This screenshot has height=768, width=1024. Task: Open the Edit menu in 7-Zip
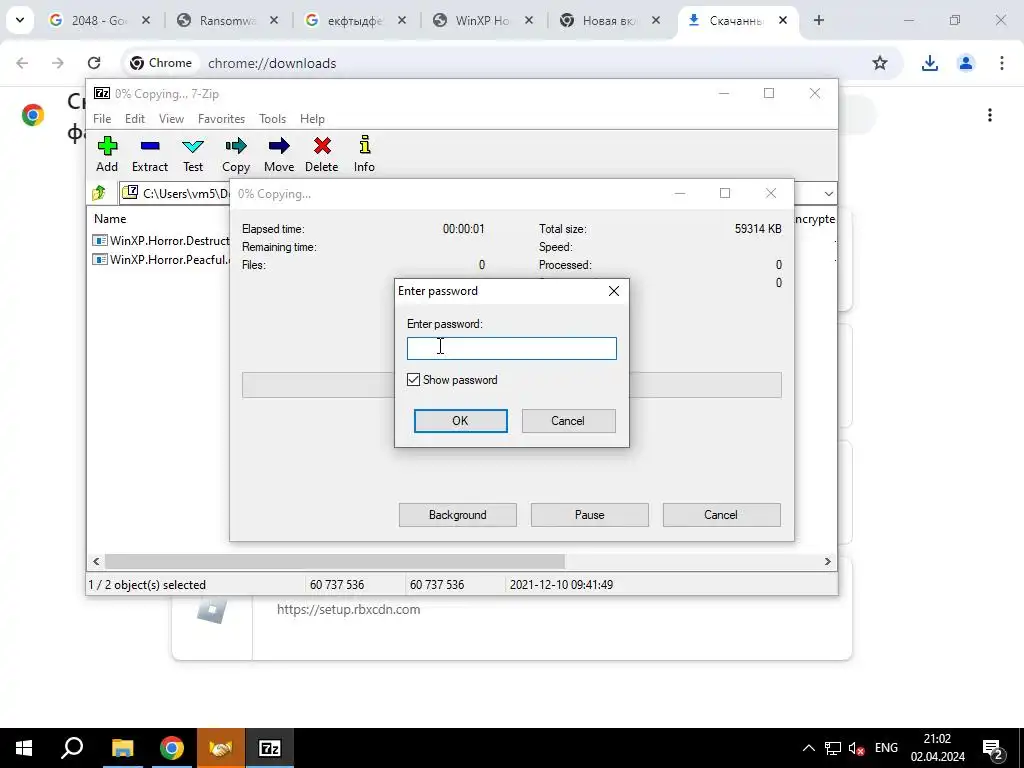click(135, 119)
